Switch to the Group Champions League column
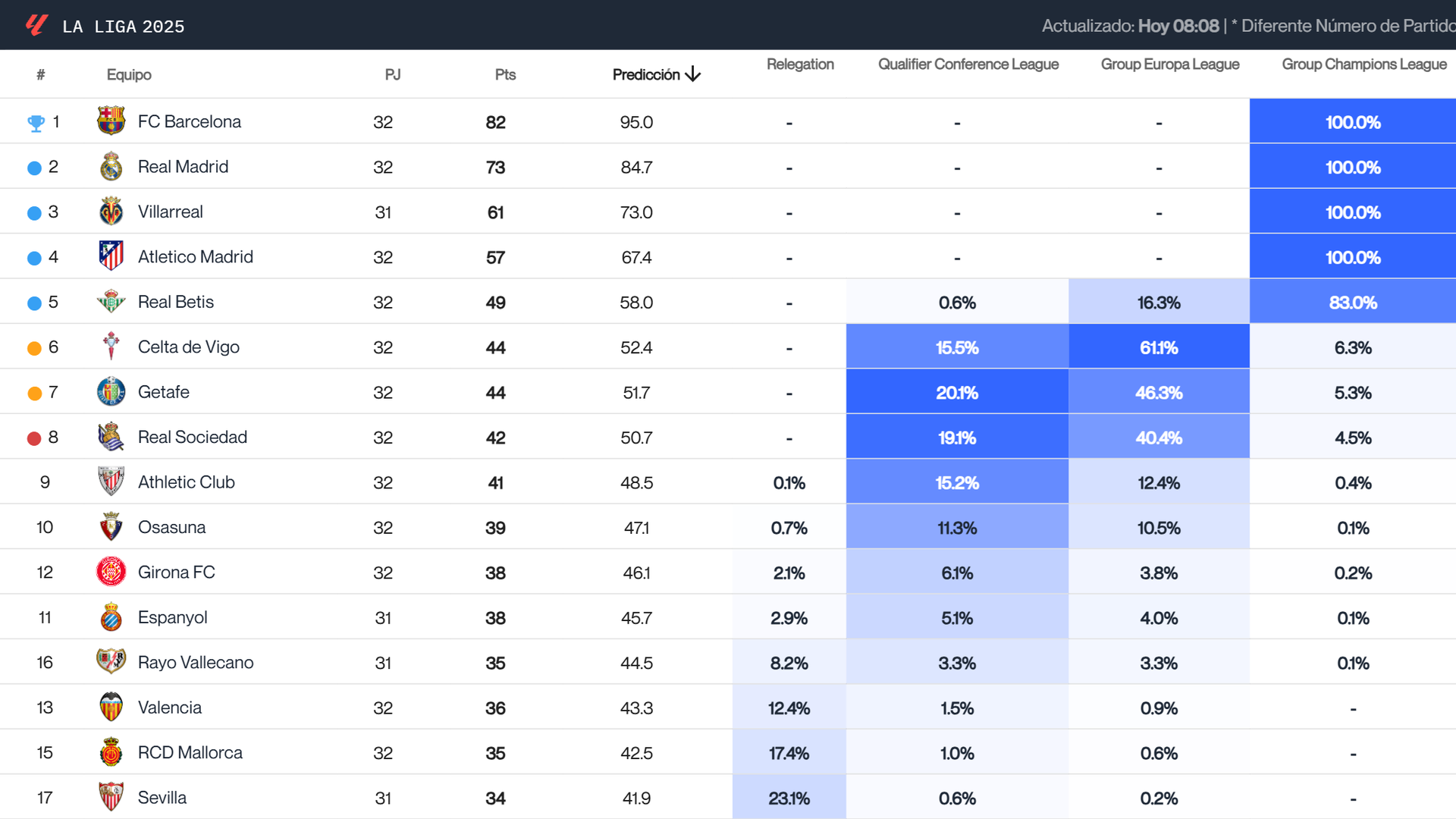This screenshot has height=819, width=1456. (x=1363, y=64)
